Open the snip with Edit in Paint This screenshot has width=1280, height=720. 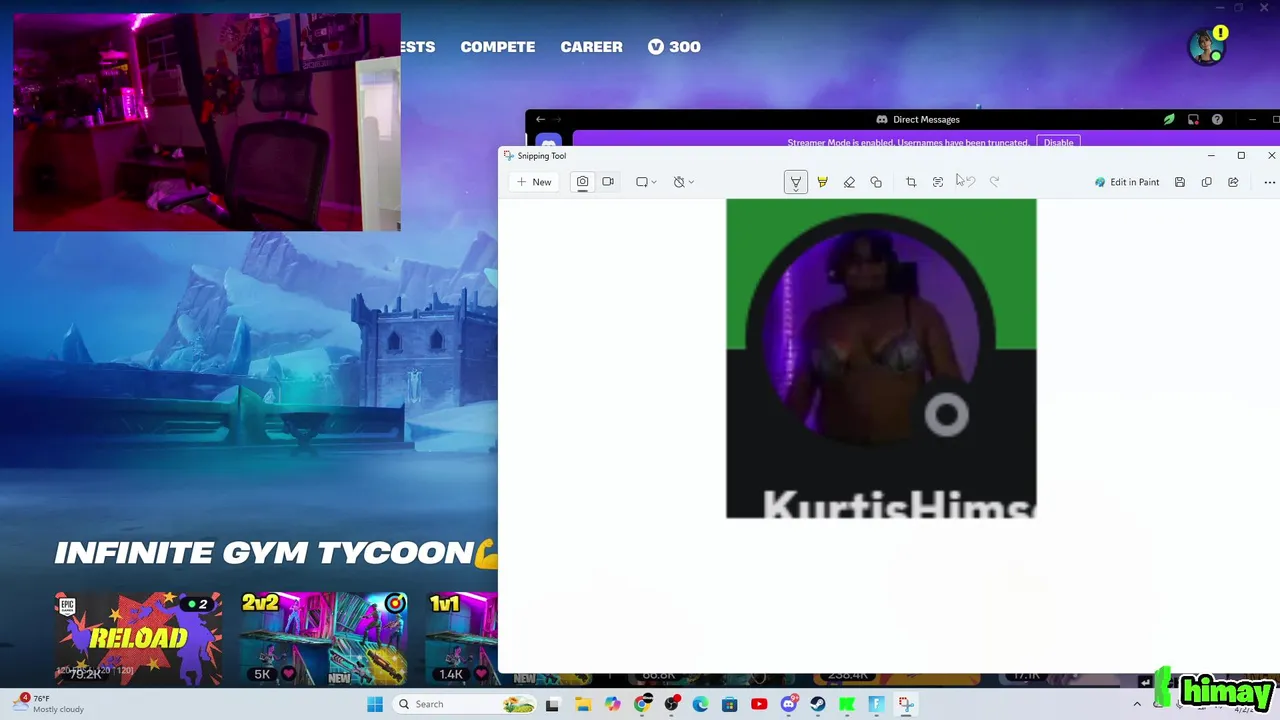(1127, 182)
